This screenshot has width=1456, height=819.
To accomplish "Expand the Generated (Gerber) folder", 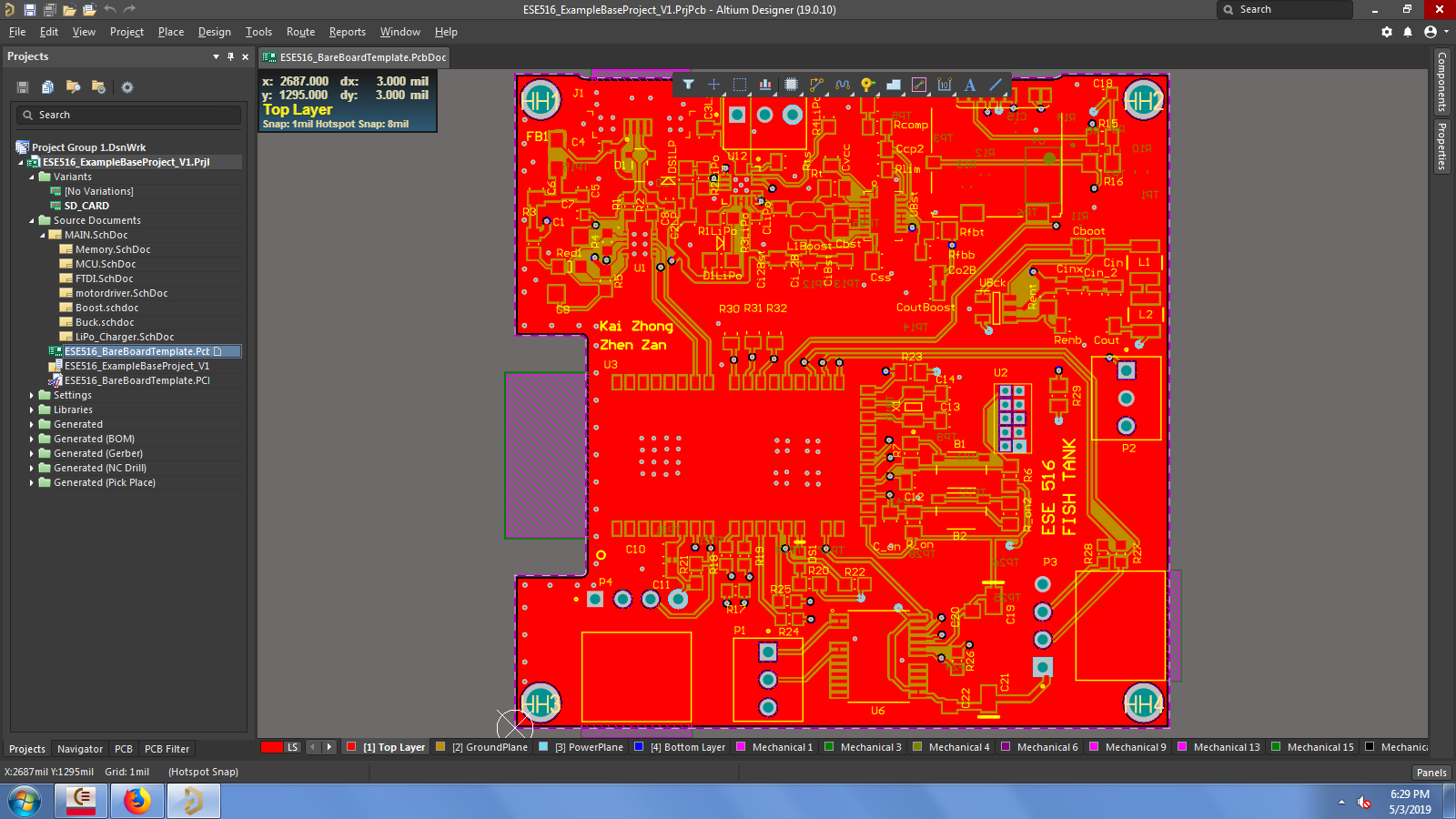I will click(32, 453).
